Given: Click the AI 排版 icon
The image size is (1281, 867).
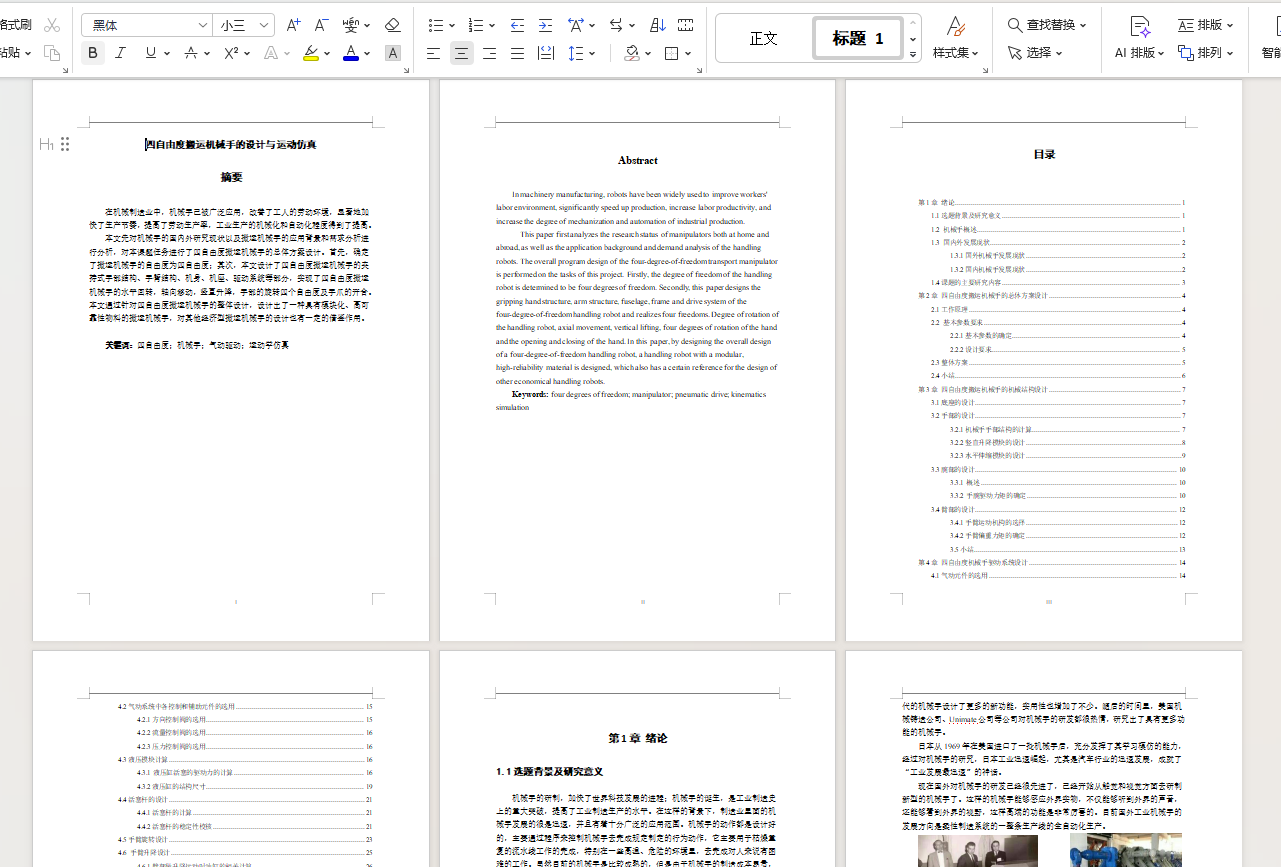Looking at the screenshot, I should (x=1139, y=25).
